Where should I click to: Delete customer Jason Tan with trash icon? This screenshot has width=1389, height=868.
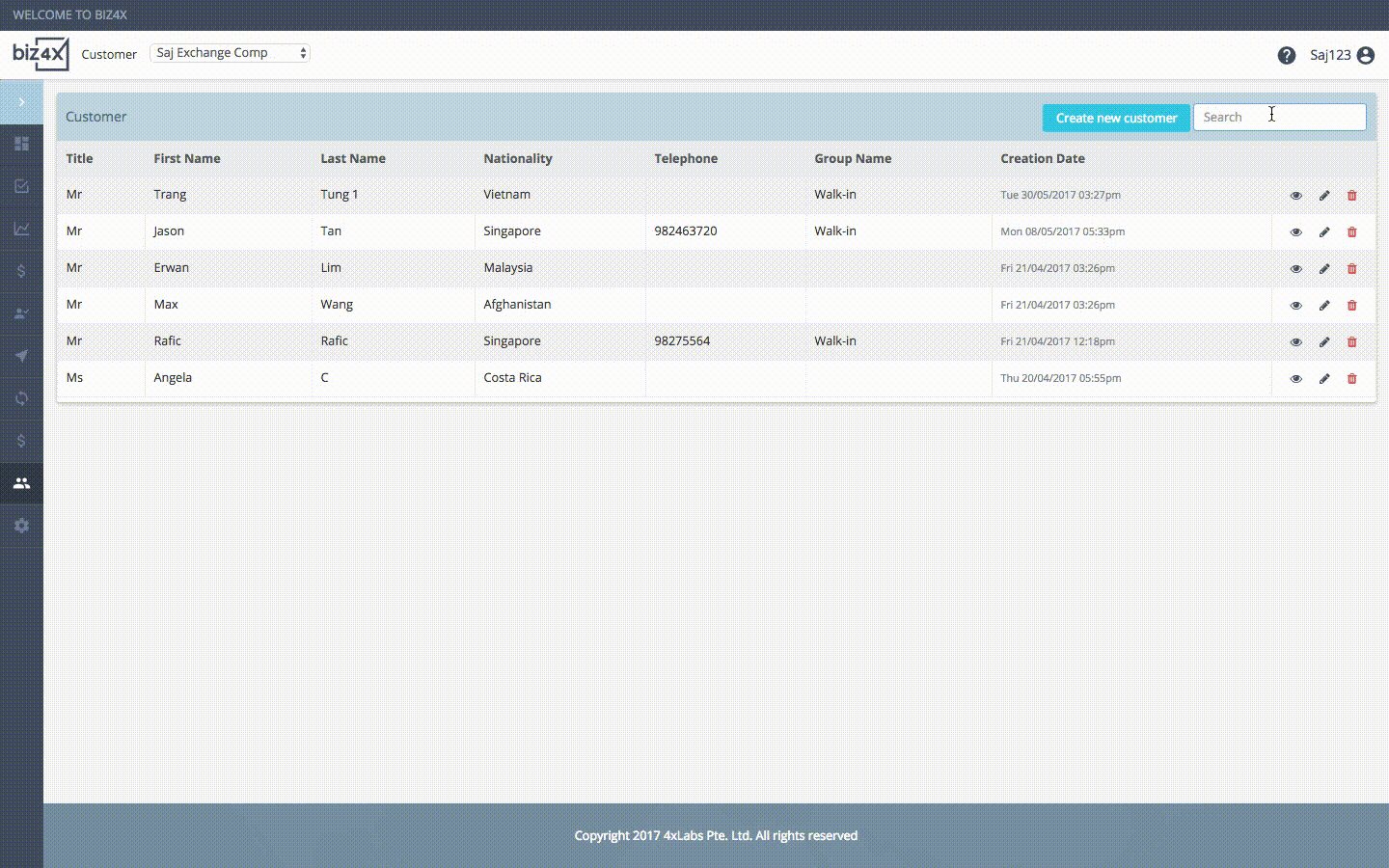1352,231
